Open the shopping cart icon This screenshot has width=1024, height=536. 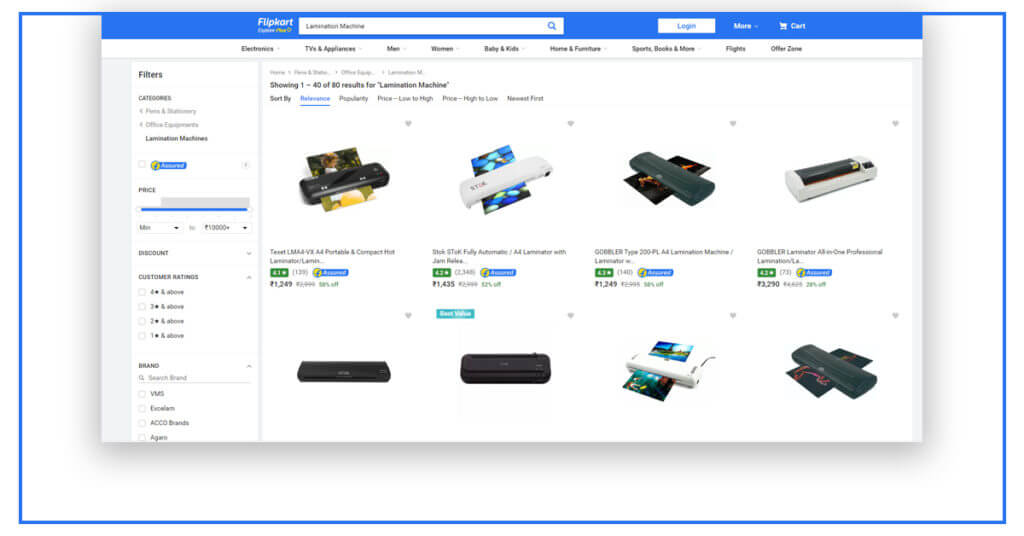783,26
